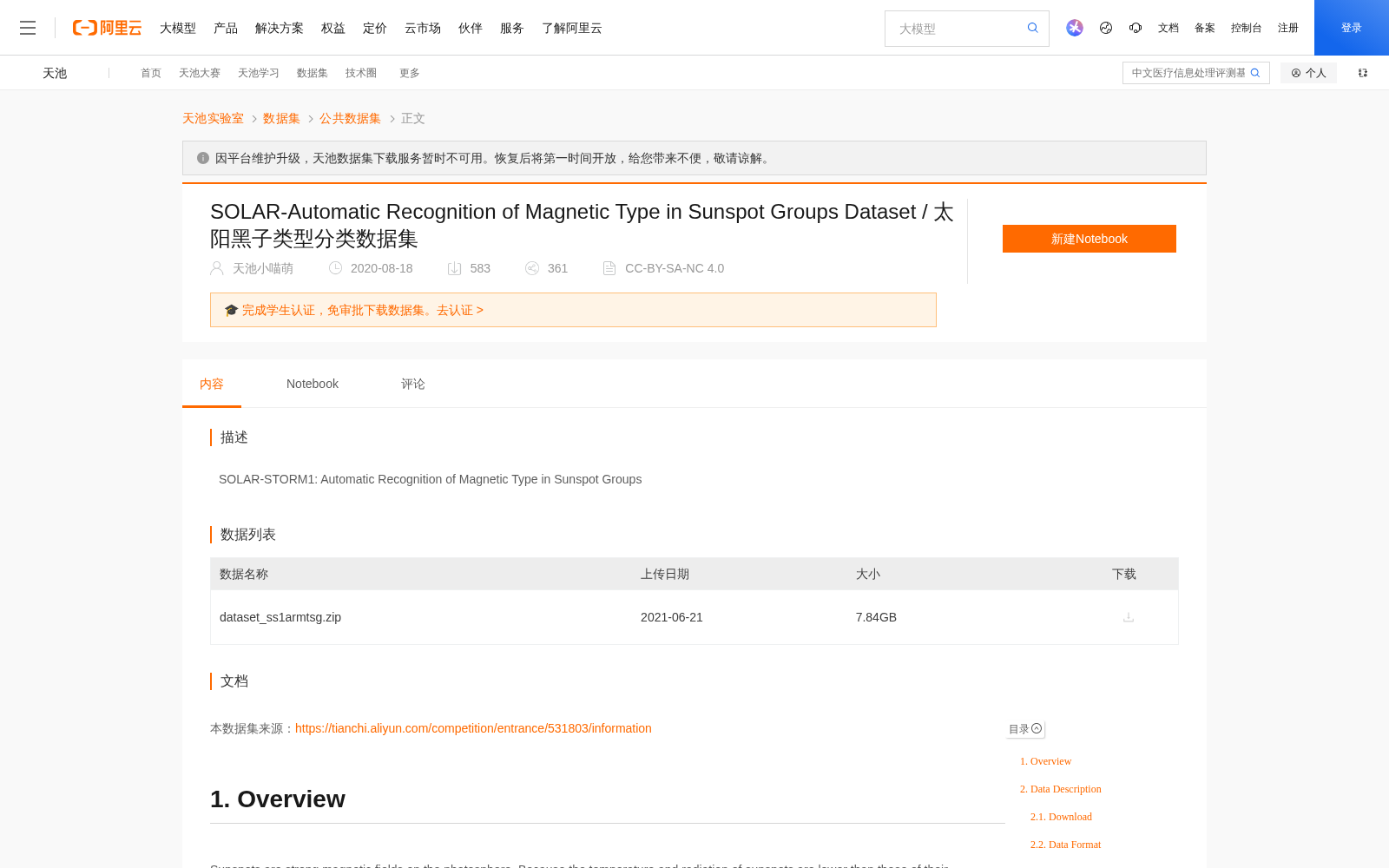
Task: Open the 控制台 console link
Action: tap(1247, 28)
